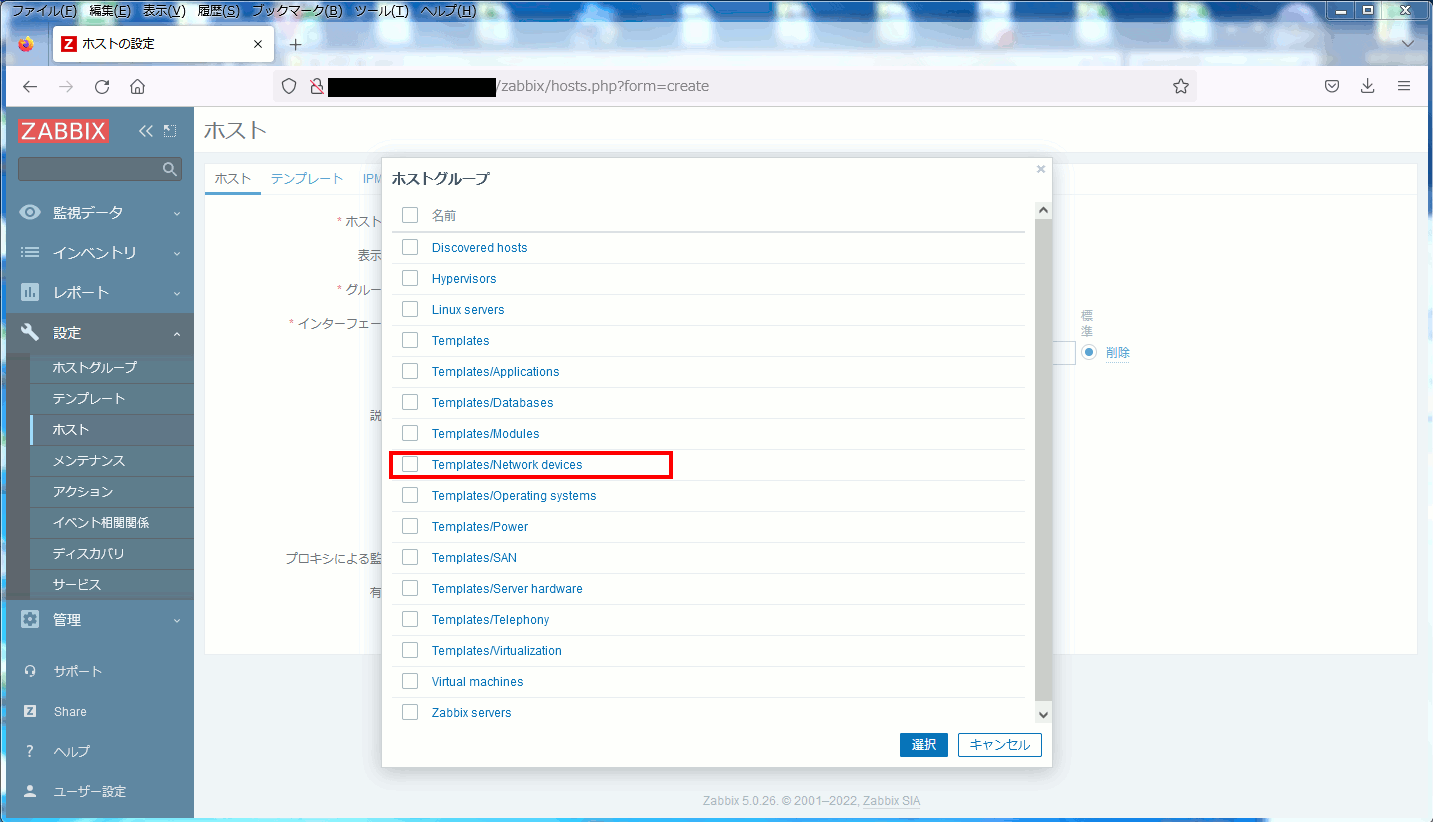Image resolution: width=1433 pixels, height=822 pixels.
Task: Click the 削除 interface link
Action: (x=1118, y=352)
